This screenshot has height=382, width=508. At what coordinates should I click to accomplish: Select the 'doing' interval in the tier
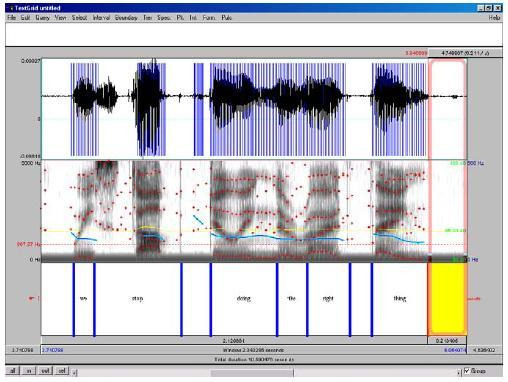(x=244, y=299)
